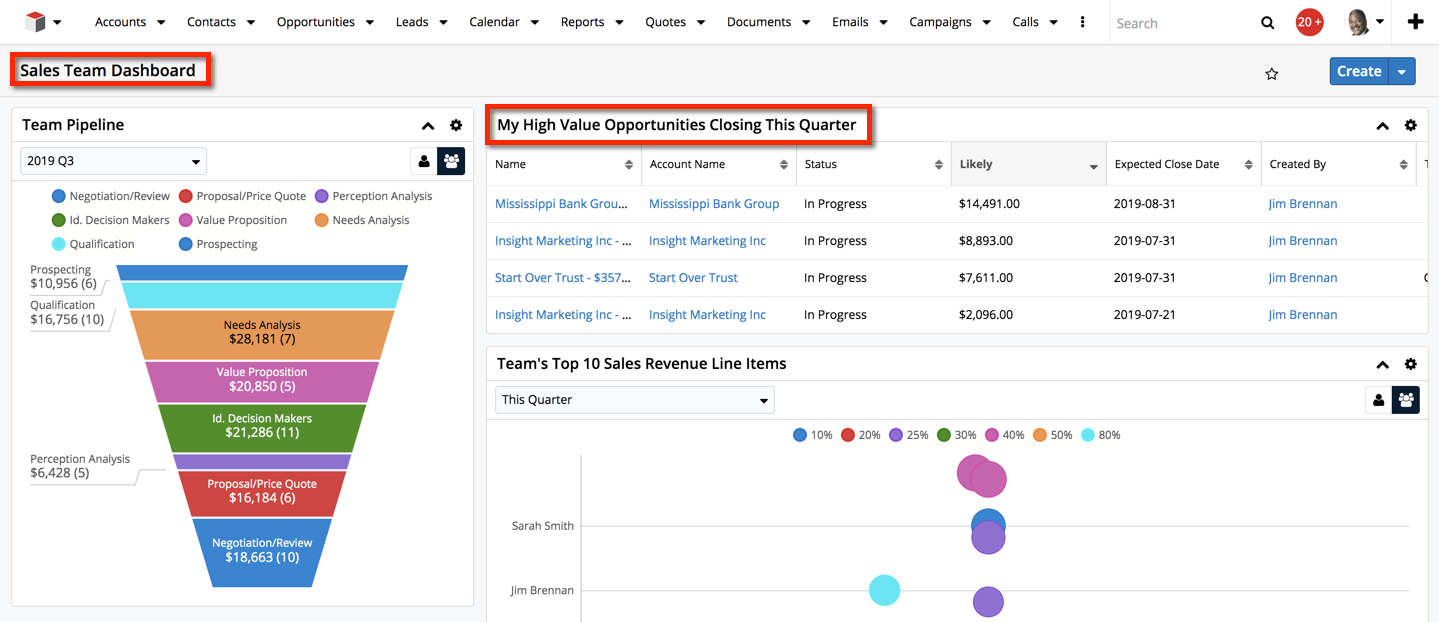Toggle Top 10 Sales to single user view
1439x622 pixels.
click(1378, 400)
